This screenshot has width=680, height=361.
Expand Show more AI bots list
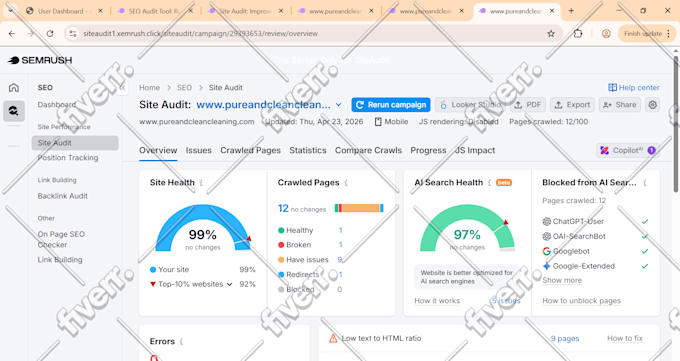[x=562, y=280]
